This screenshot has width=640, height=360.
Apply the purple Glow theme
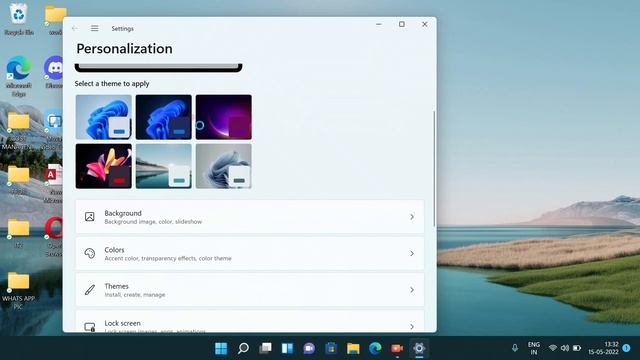(224, 117)
